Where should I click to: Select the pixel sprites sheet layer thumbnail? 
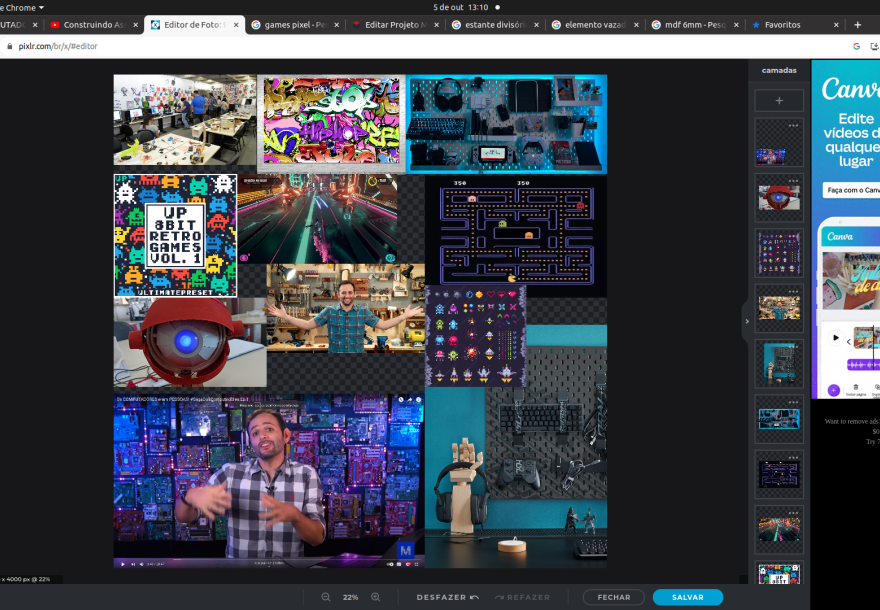(779, 253)
